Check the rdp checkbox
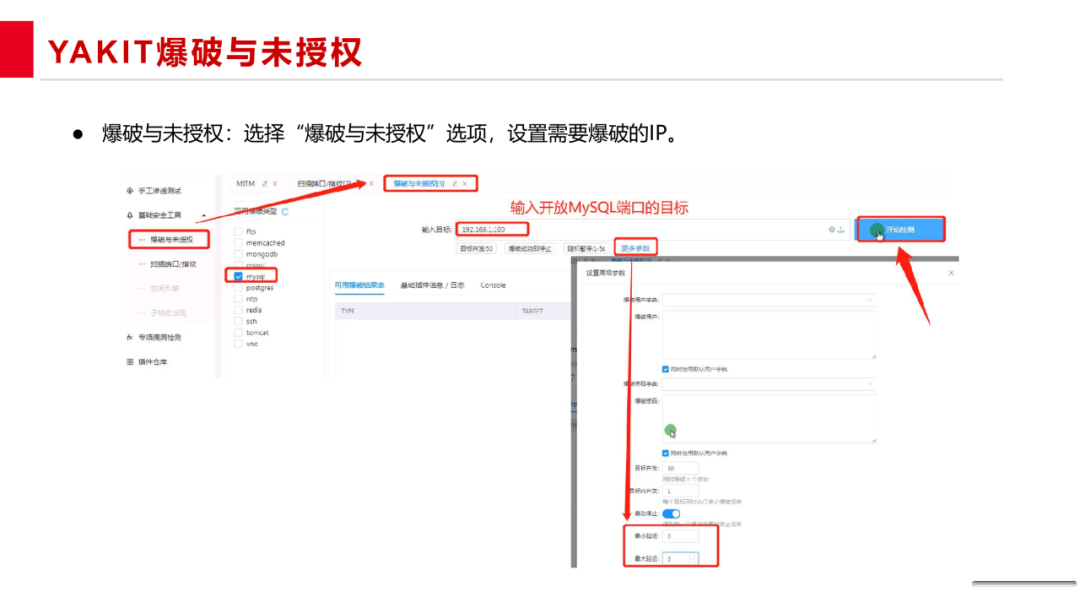This screenshot has height=608, width=1080. (238, 299)
